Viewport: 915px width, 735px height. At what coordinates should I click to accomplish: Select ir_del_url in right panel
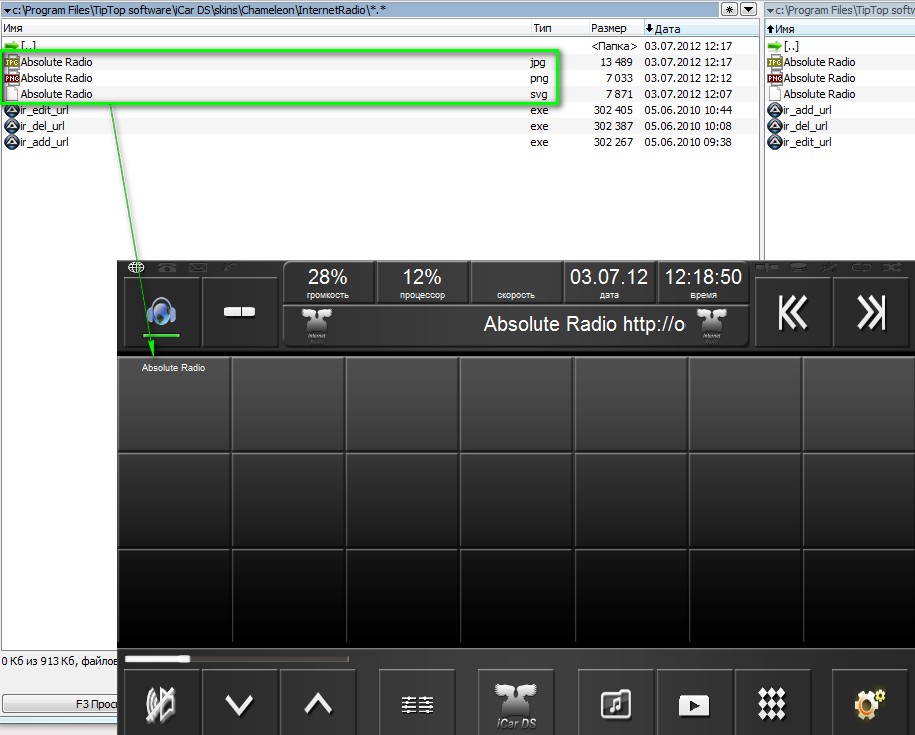coord(840,126)
